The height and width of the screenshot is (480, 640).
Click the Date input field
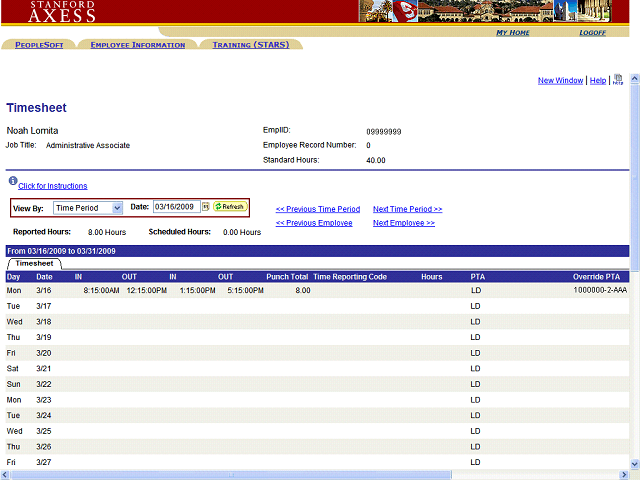pos(175,207)
